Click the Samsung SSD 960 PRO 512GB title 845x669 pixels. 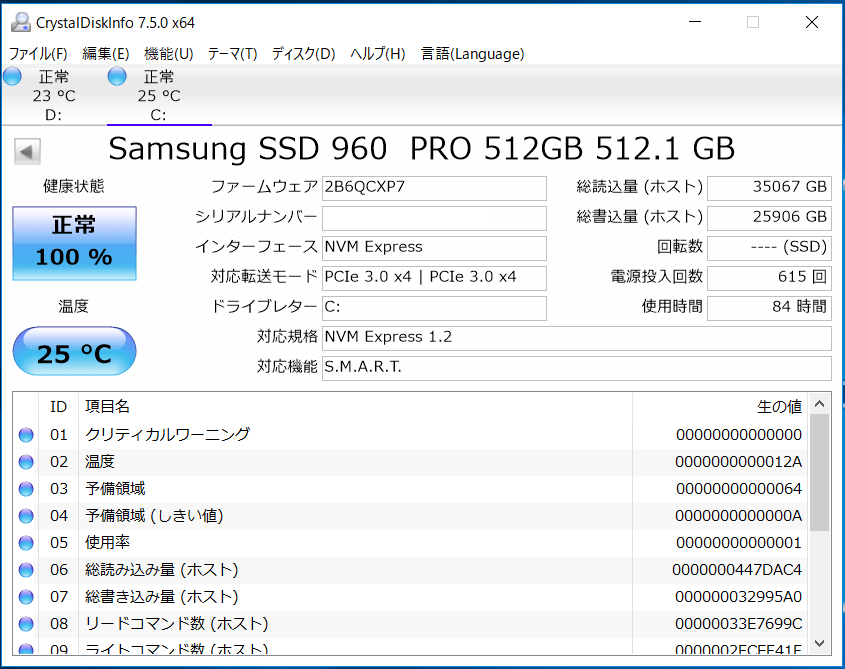click(421, 148)
